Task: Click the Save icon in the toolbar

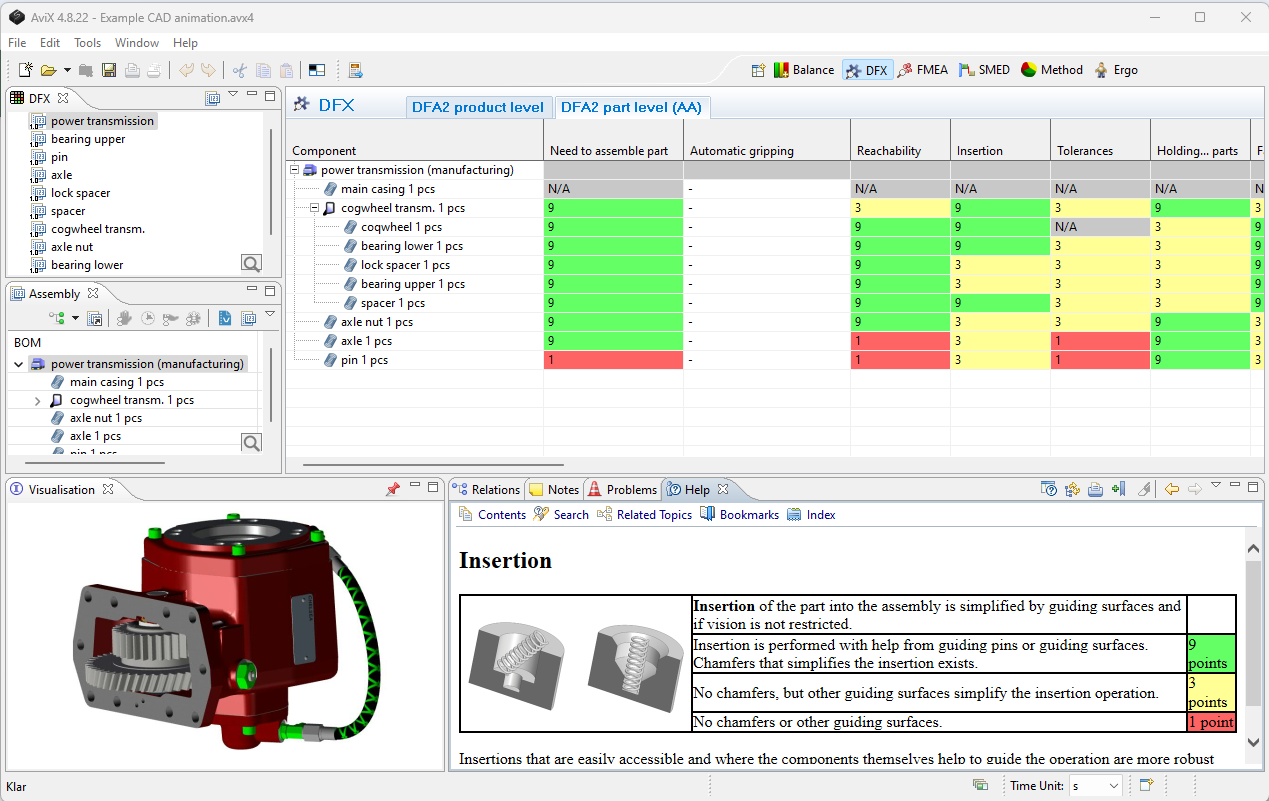Action: point(109,70)
